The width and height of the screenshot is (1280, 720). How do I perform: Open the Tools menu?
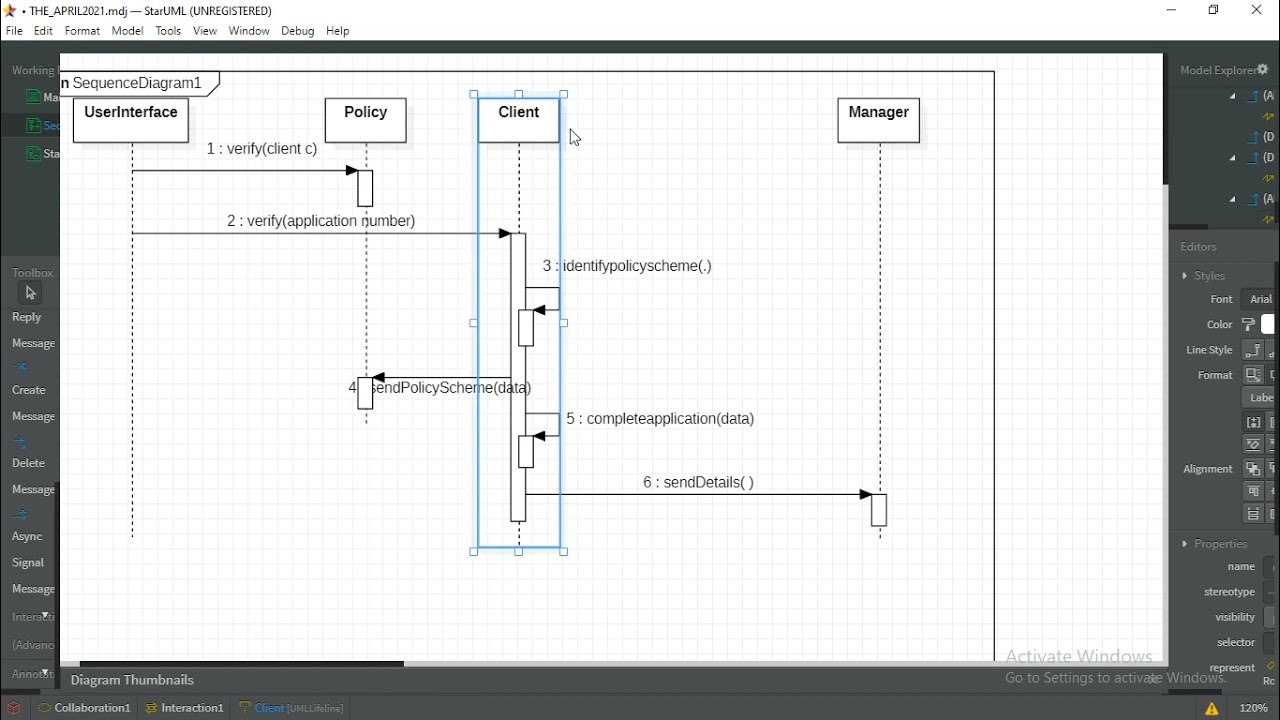pos(169,32)
